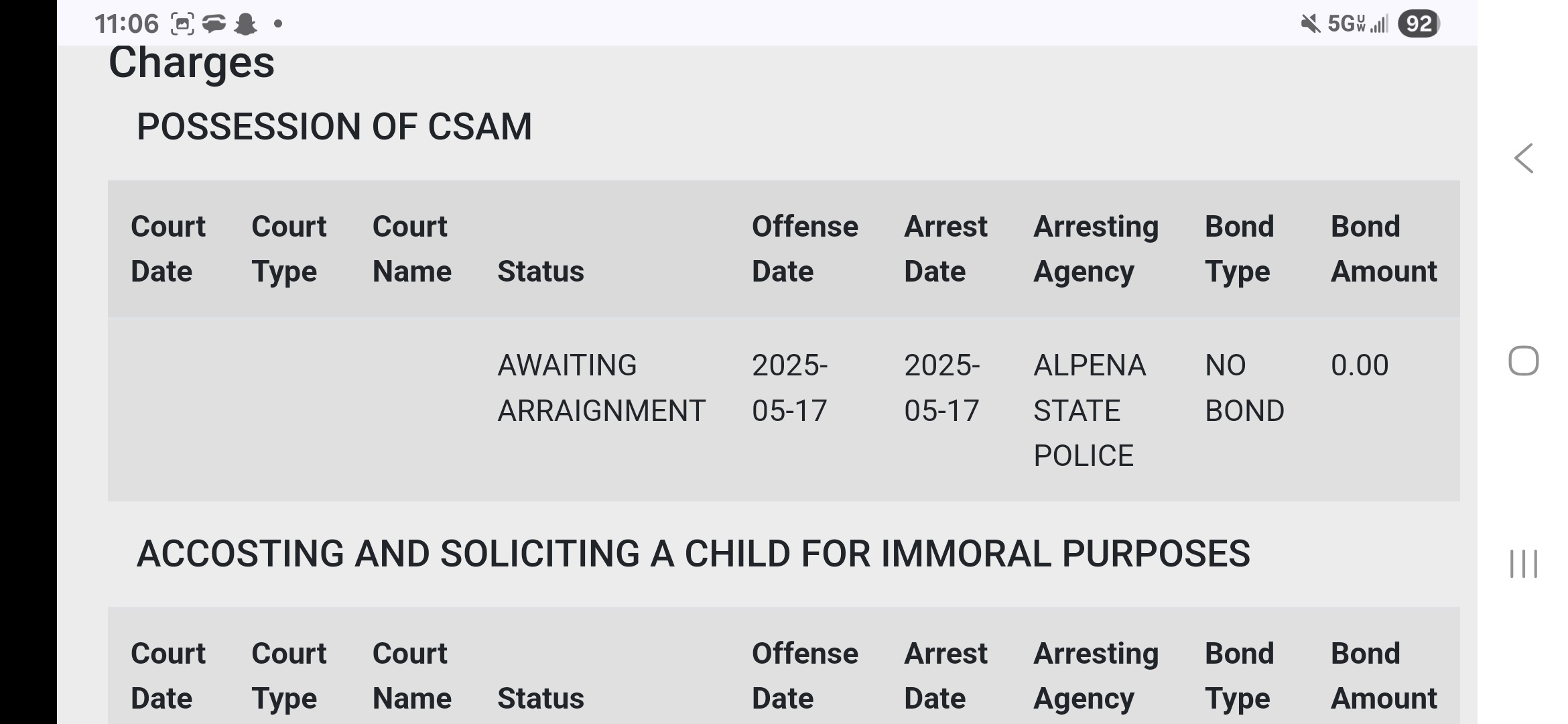Click the first table's Court Date header
The width and height of the screenshot is (1568, 724).
pos(168,249)
